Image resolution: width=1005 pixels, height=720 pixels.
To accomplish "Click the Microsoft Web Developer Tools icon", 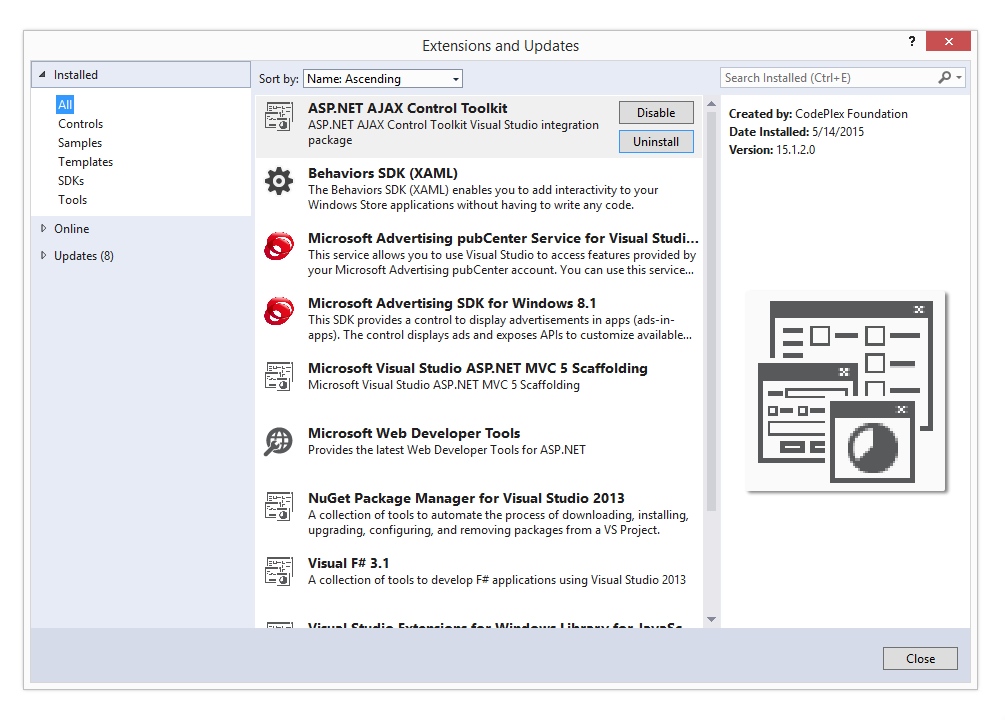I will tap(278, 441).
